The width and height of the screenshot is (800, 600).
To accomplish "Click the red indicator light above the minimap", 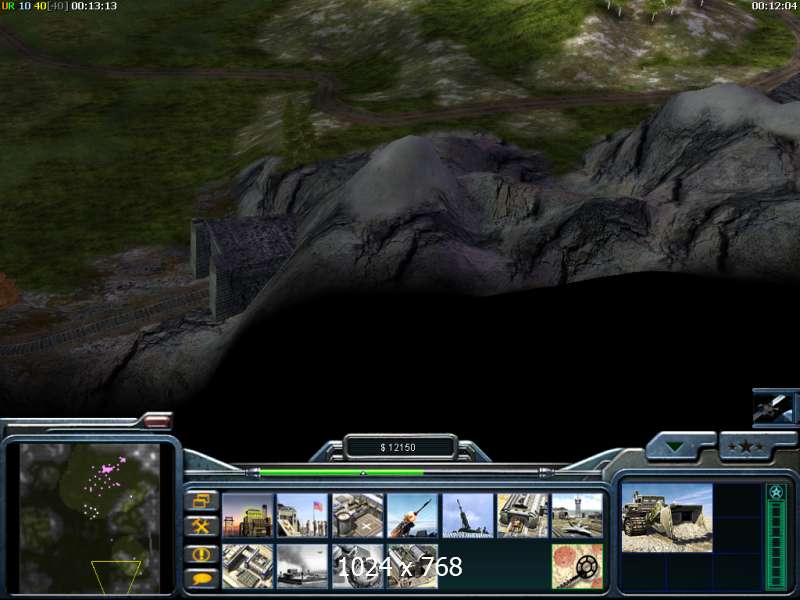I will 158,421.
